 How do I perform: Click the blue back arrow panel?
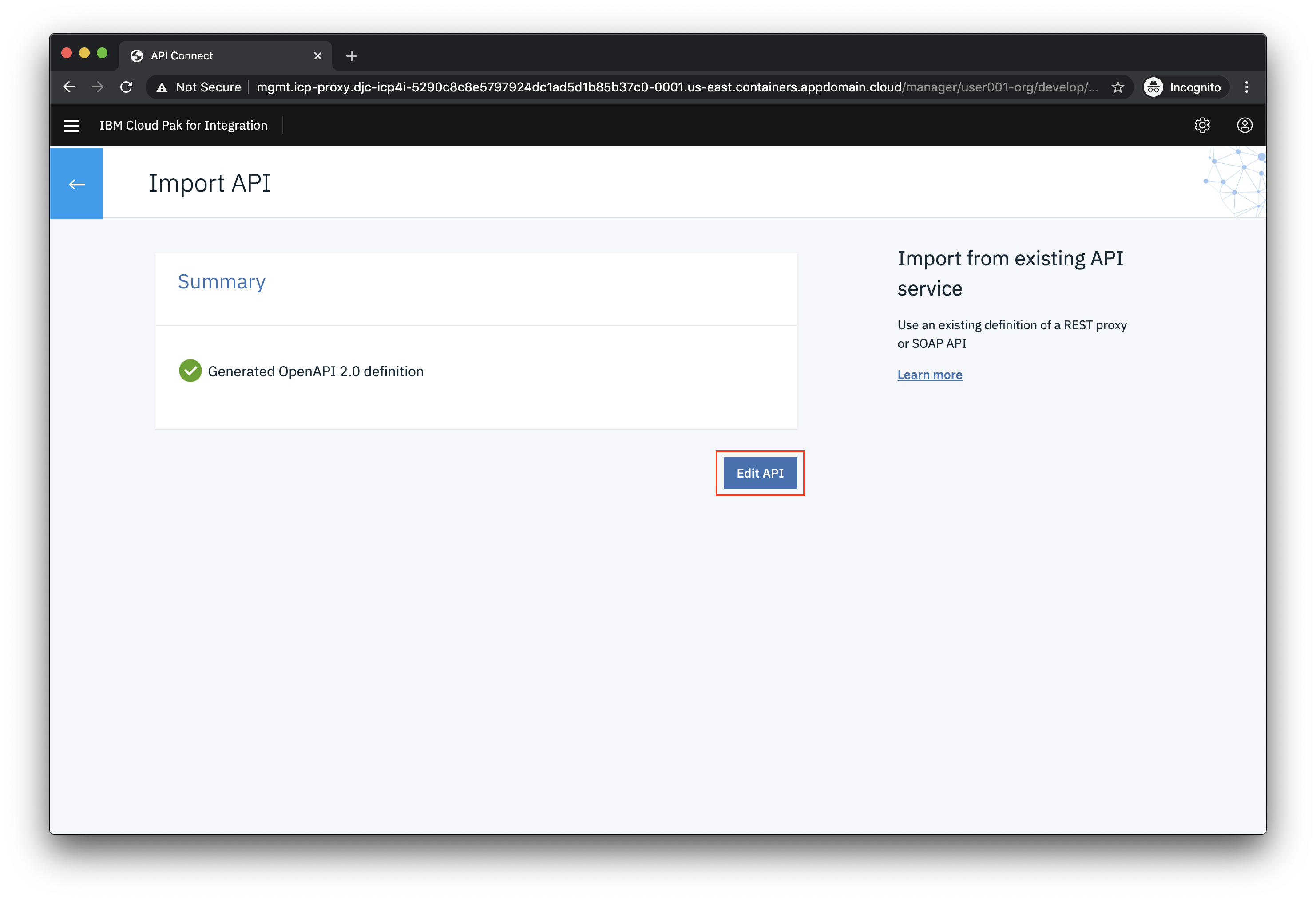pyautogui.click(x=76, y=184)
